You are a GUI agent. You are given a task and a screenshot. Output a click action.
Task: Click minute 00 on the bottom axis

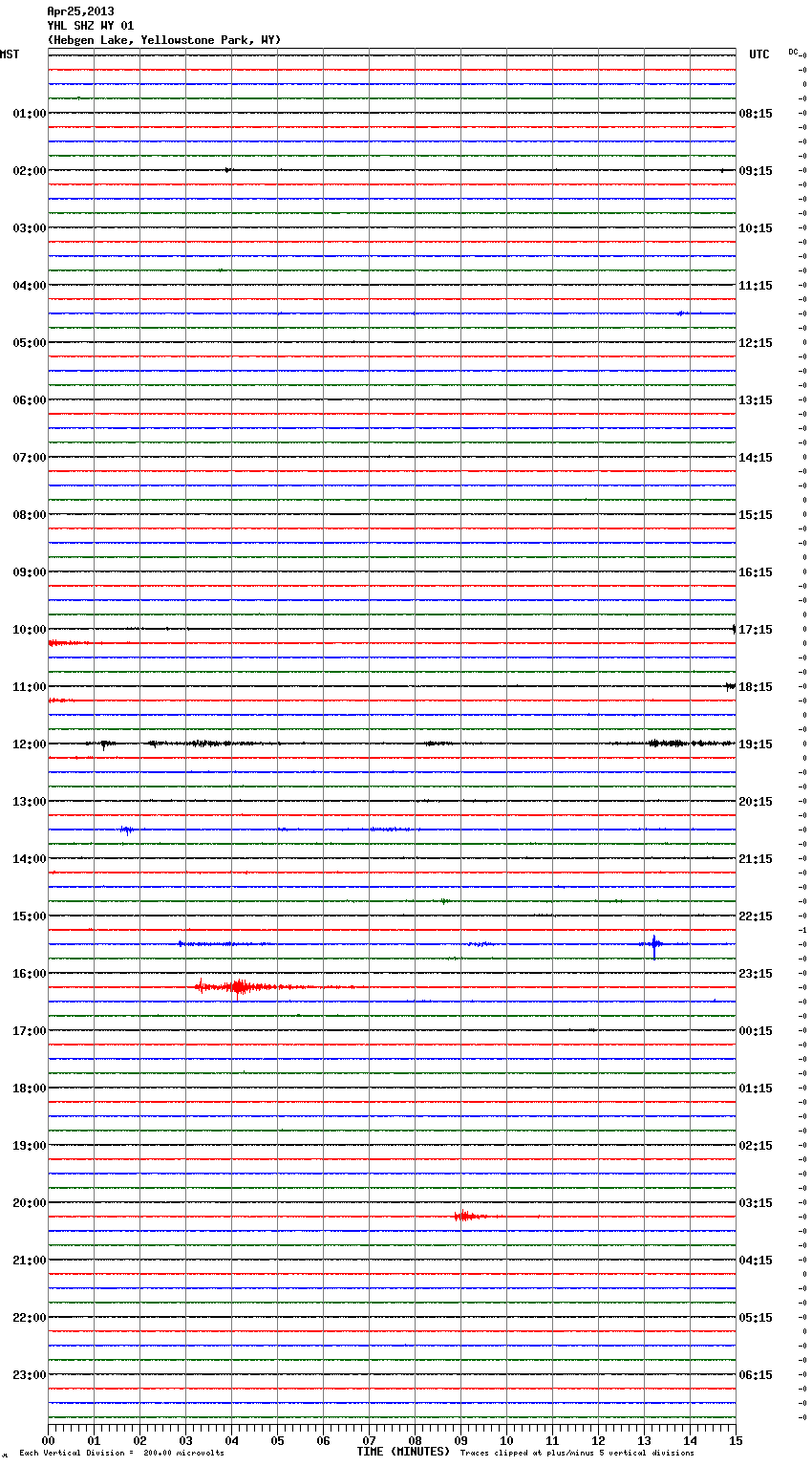click(x=48, y=1440)
